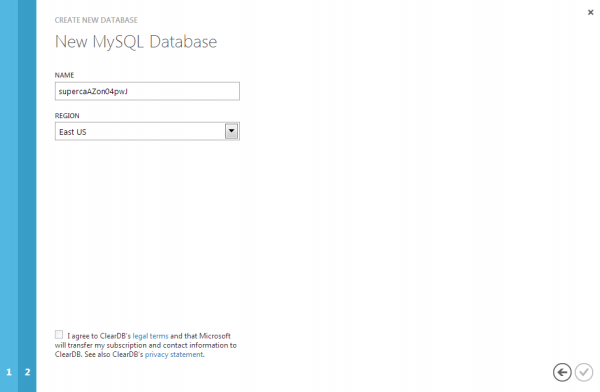Image resolution: width=600 pixels, height=392 pixels.
Task: Open the Region dropdown arrow
Action: [231, 131]
